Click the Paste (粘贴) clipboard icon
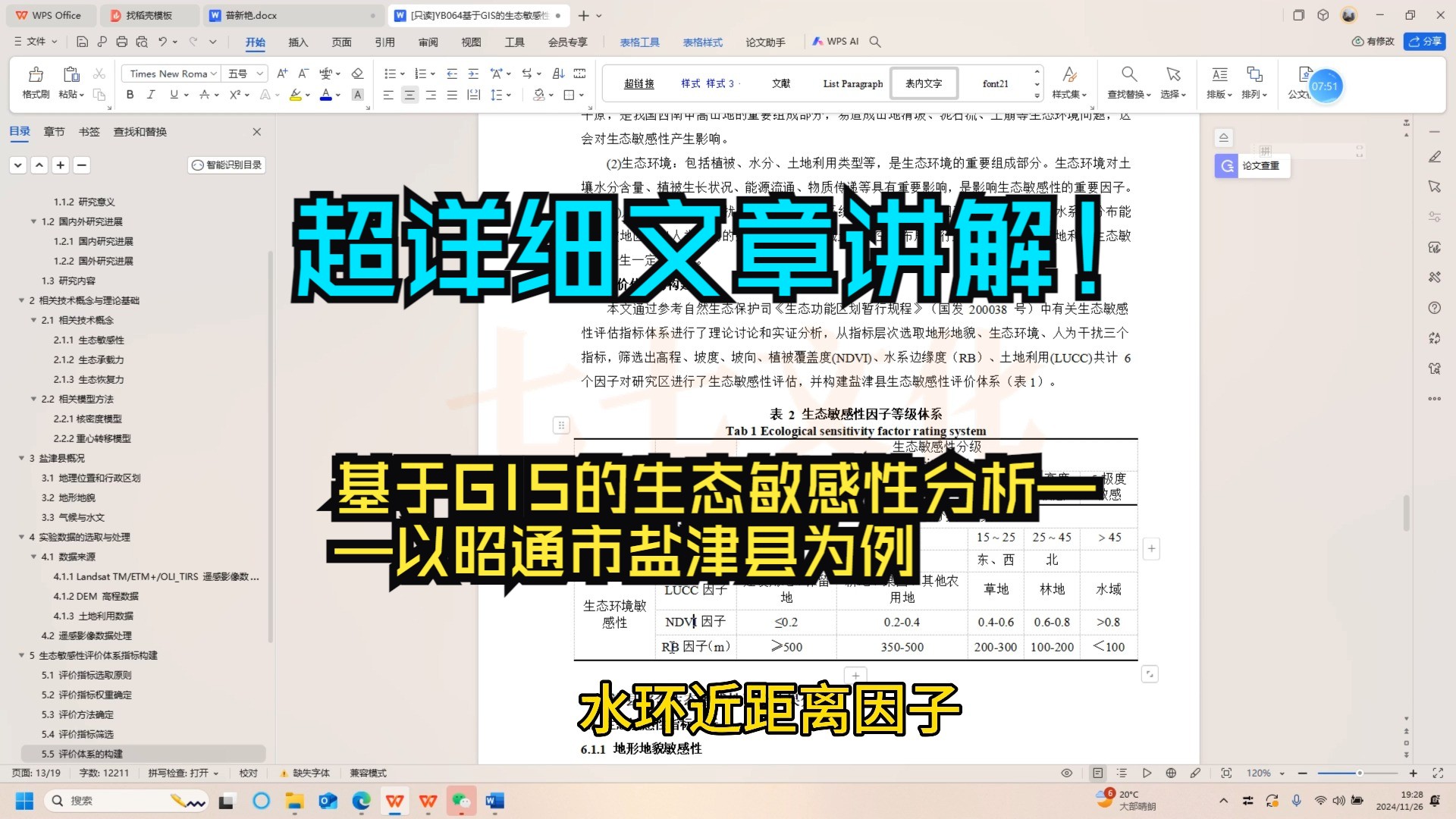1456x819 pixels. 71,74
